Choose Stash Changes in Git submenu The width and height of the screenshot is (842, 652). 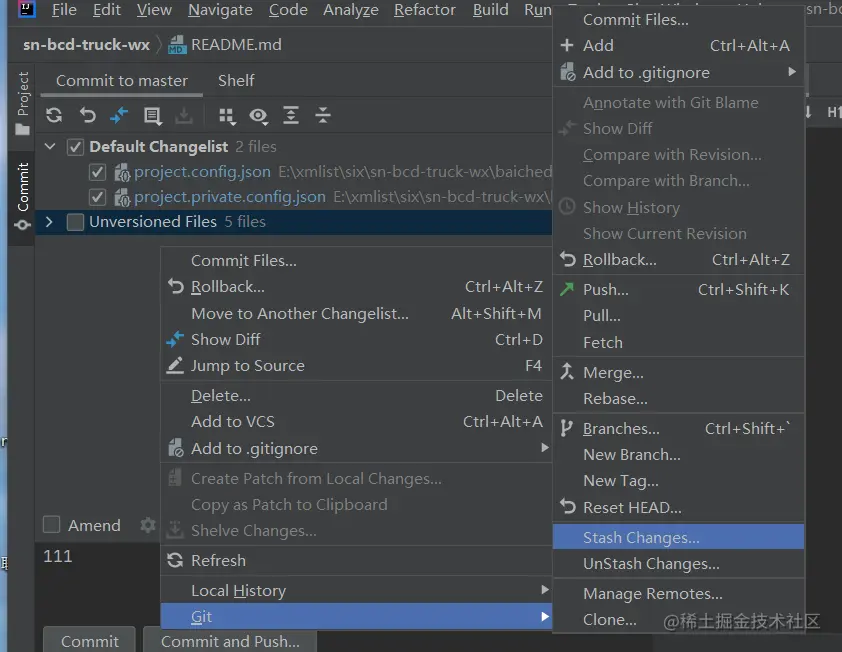point(678,537)
